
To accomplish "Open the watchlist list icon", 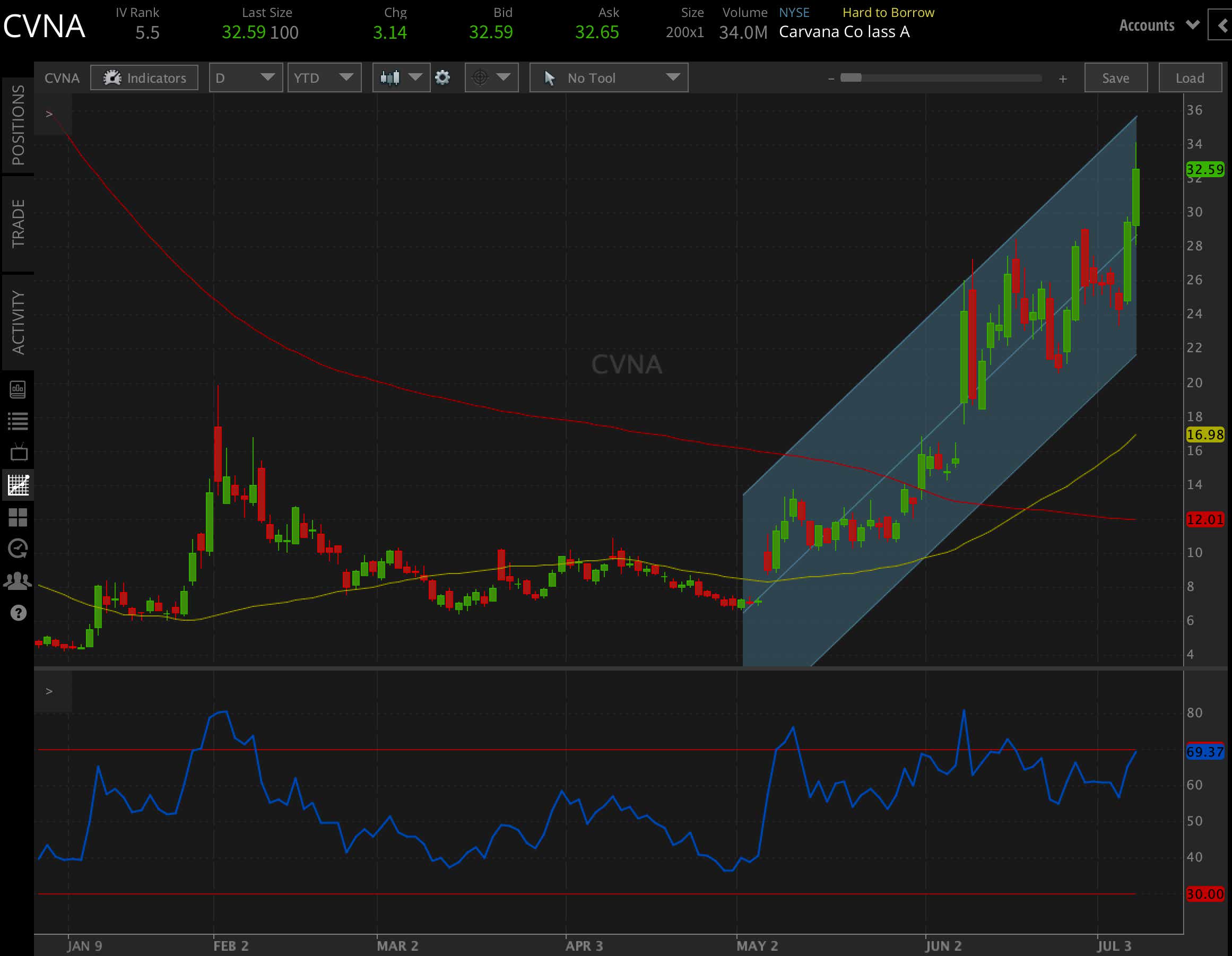I will coord(18,421).
